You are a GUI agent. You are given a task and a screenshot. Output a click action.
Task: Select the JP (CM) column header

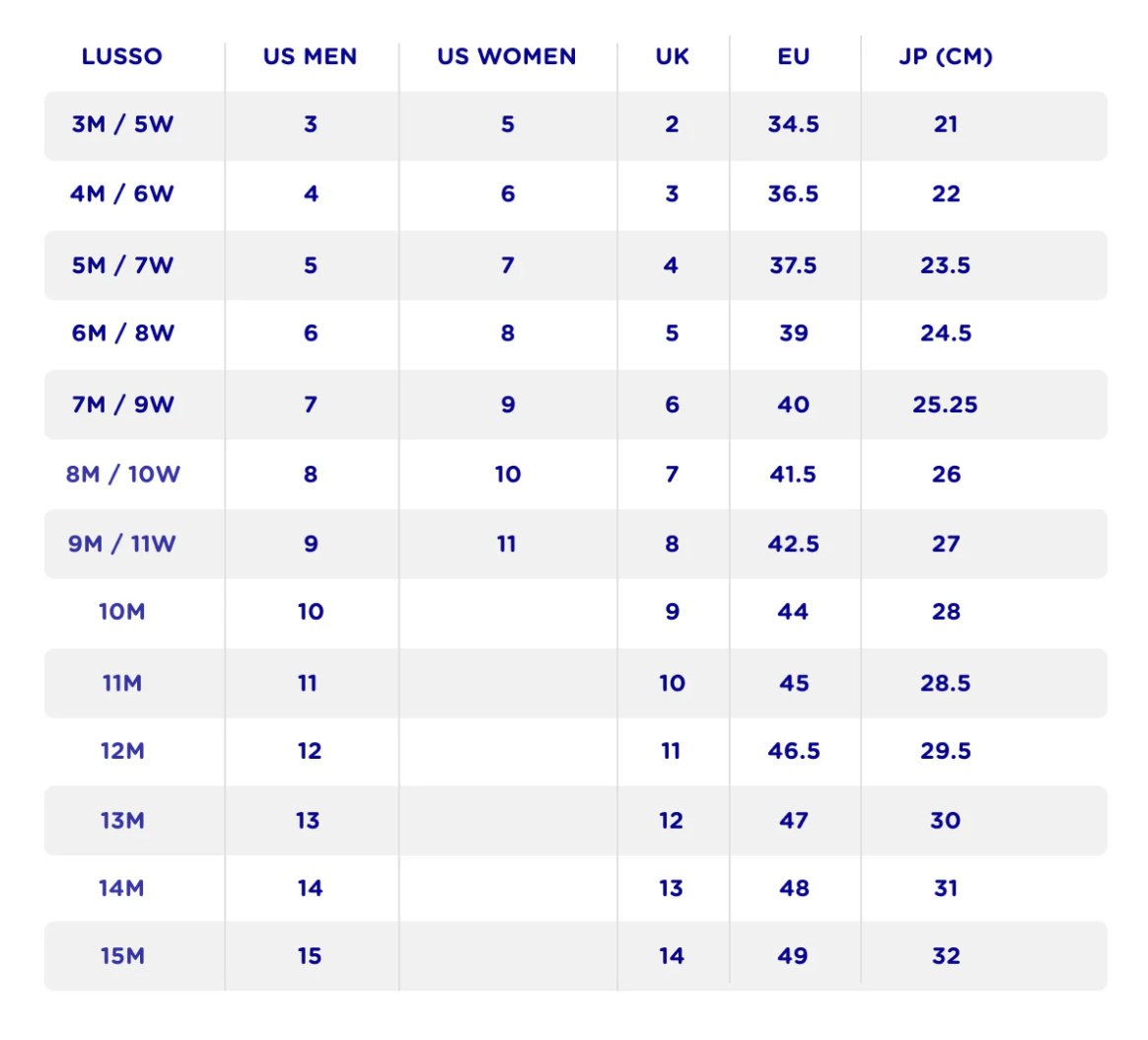pos(946,56)
